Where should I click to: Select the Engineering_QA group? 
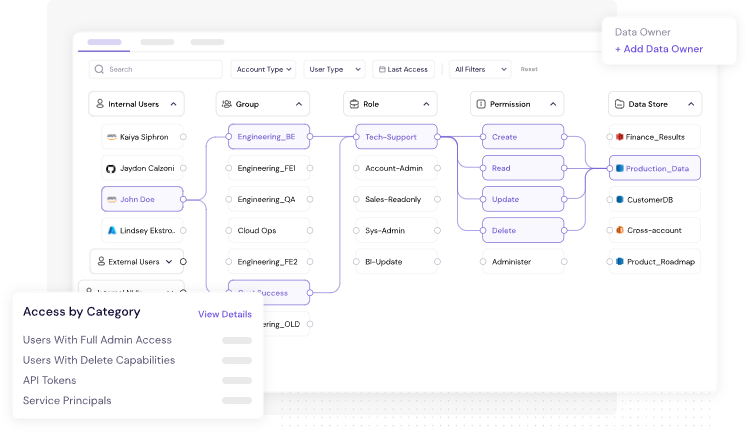coord(269,199)
